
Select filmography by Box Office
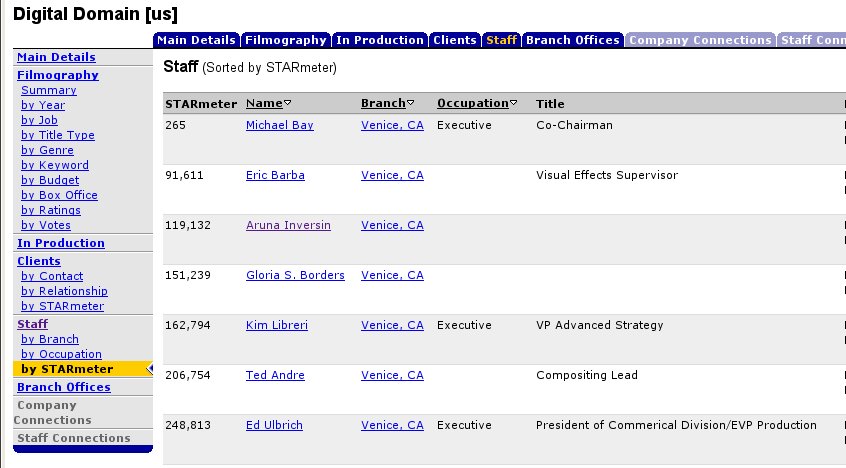point(59,195)
